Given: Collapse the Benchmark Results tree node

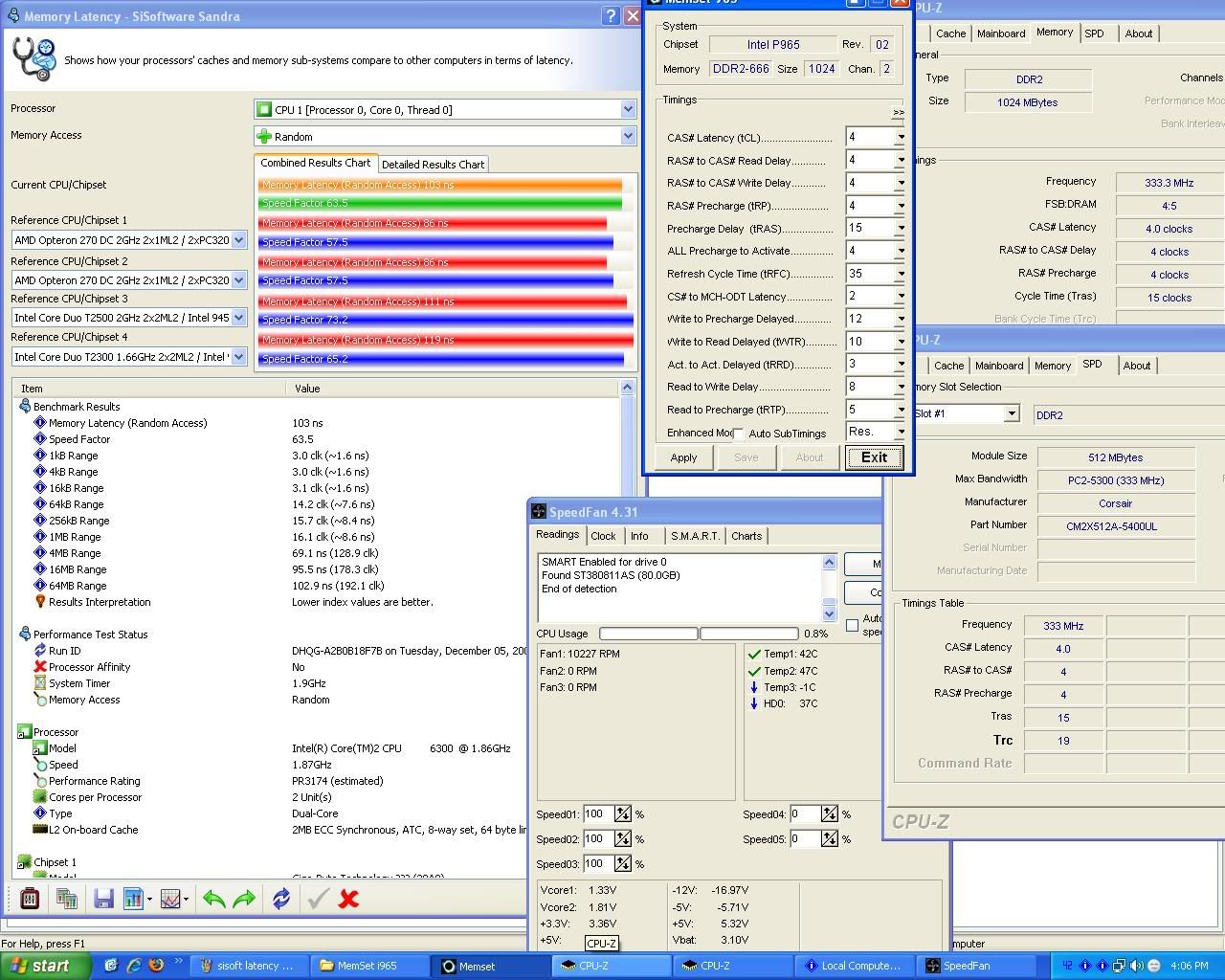Looking at the screenshot, I should click(24, 407).
